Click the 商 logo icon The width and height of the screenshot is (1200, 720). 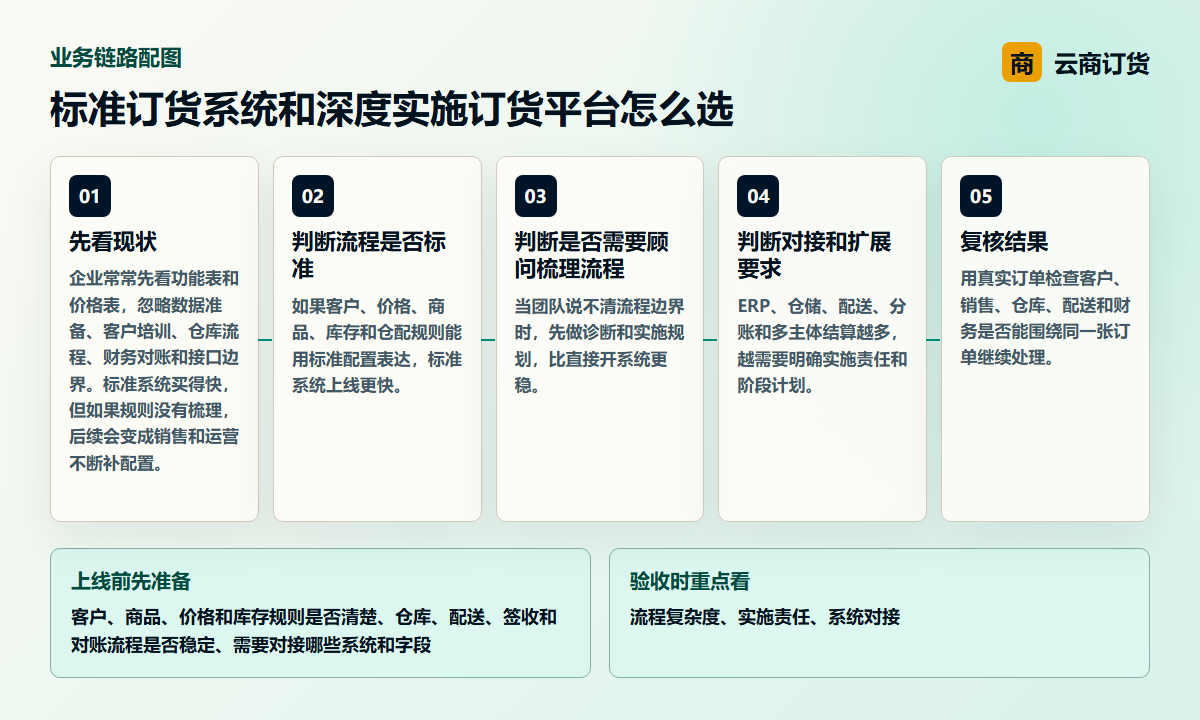pyautogui.click(x=1021, y=63)
